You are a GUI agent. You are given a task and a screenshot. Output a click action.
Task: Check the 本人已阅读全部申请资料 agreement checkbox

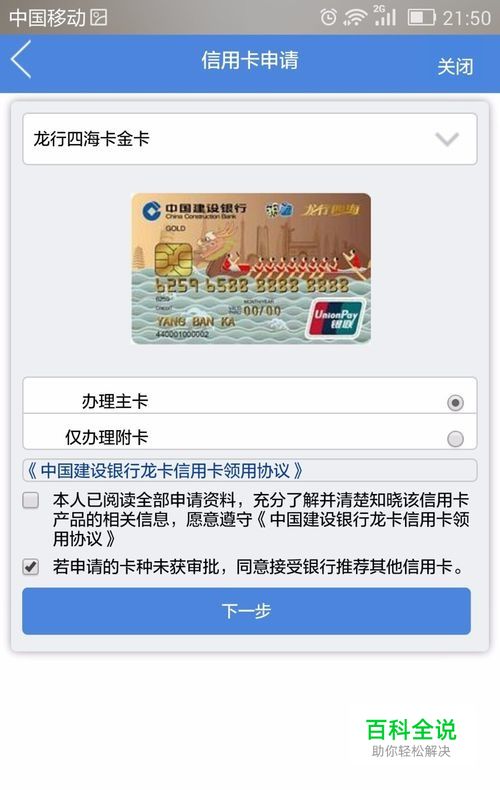point(31,500)
